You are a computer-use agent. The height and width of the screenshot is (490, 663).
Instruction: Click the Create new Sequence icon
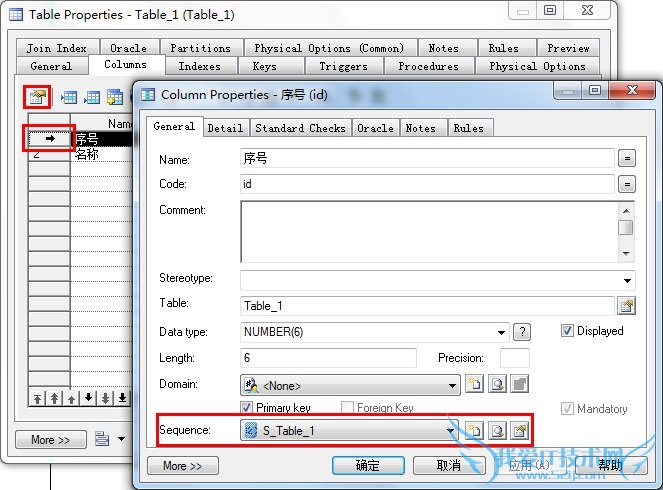coord(476,431)
